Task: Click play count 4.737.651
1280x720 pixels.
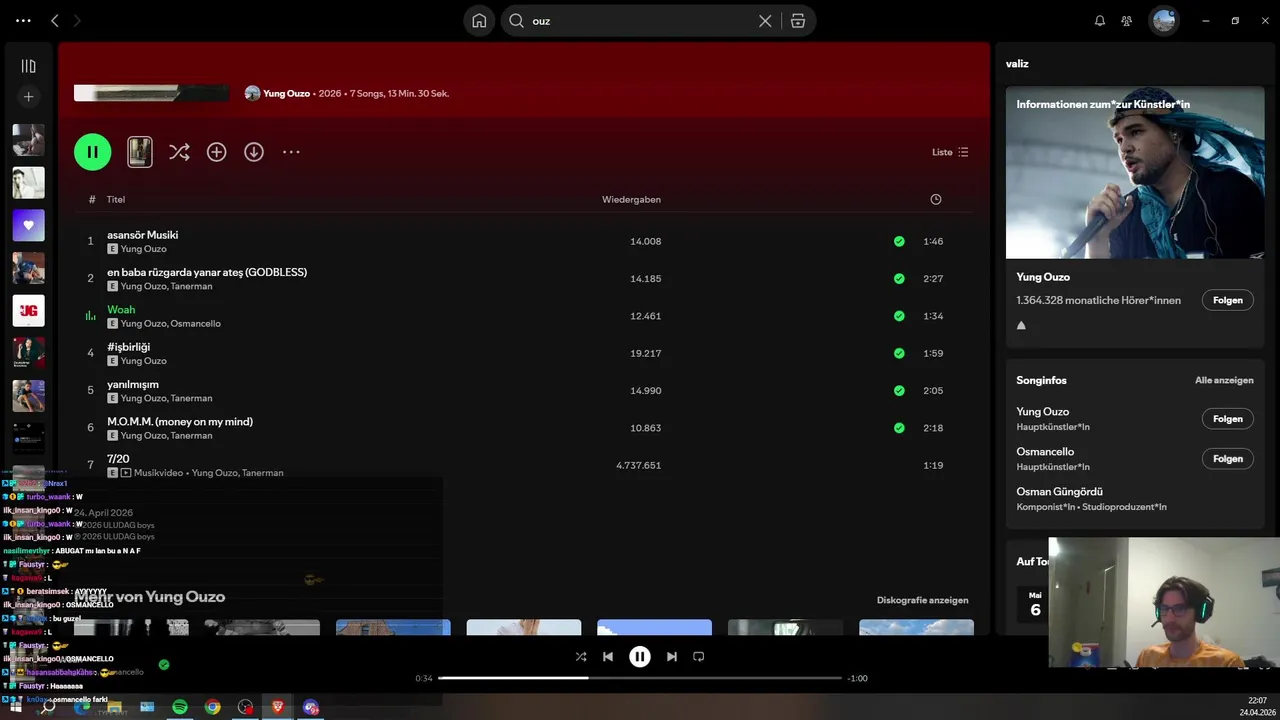Action: click(x=638, y=465)
